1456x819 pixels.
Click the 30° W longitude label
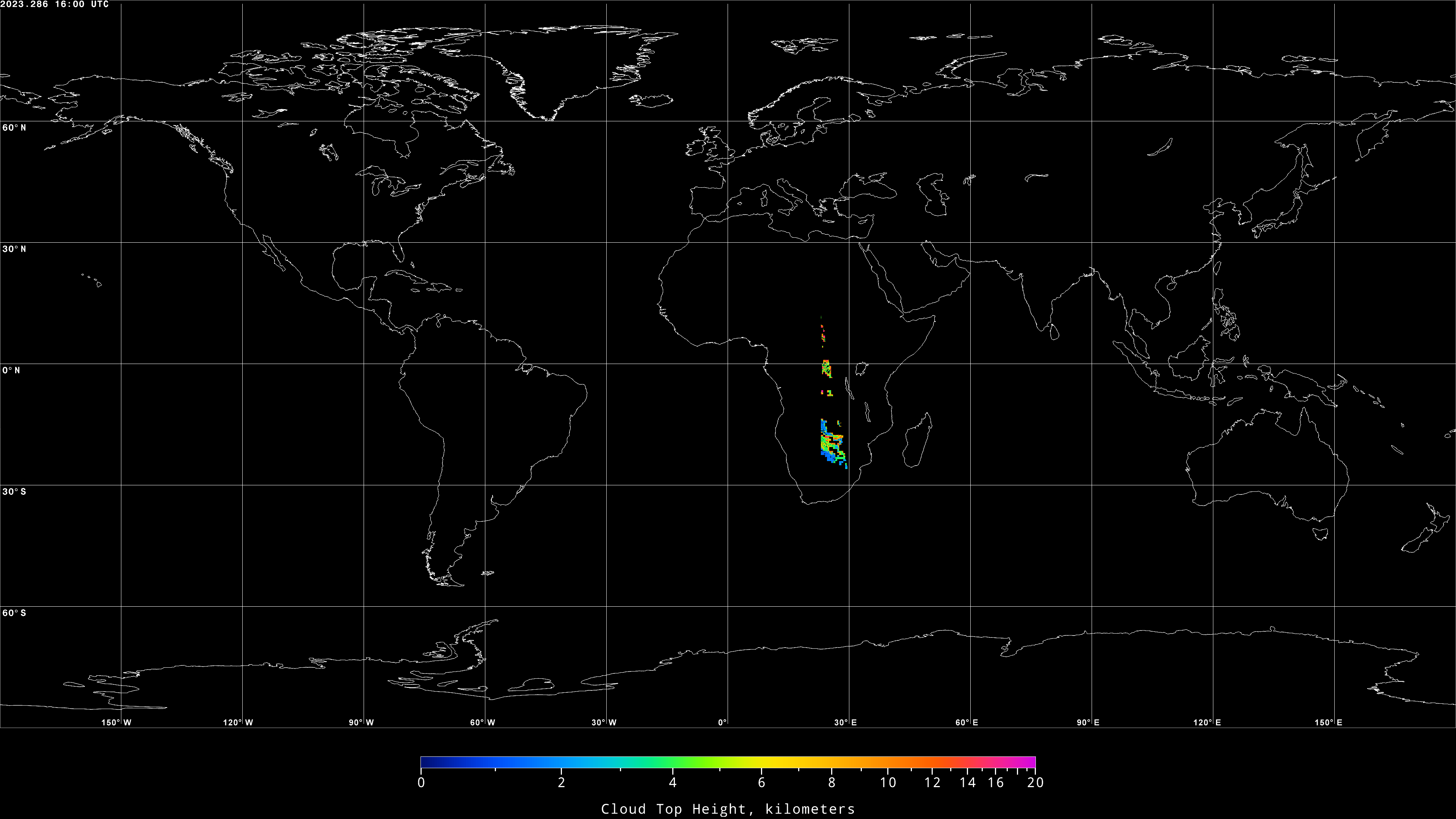pos(604,722)
